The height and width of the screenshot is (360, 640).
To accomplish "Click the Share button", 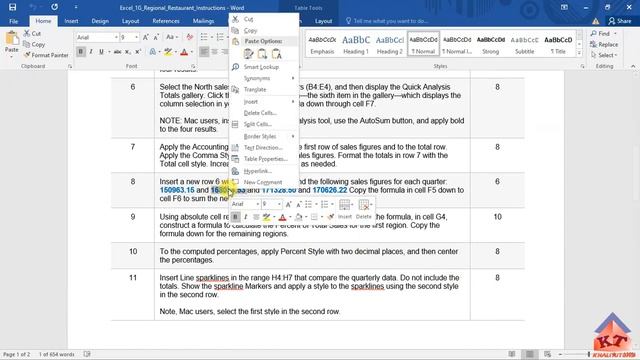I will pos(620,21).
